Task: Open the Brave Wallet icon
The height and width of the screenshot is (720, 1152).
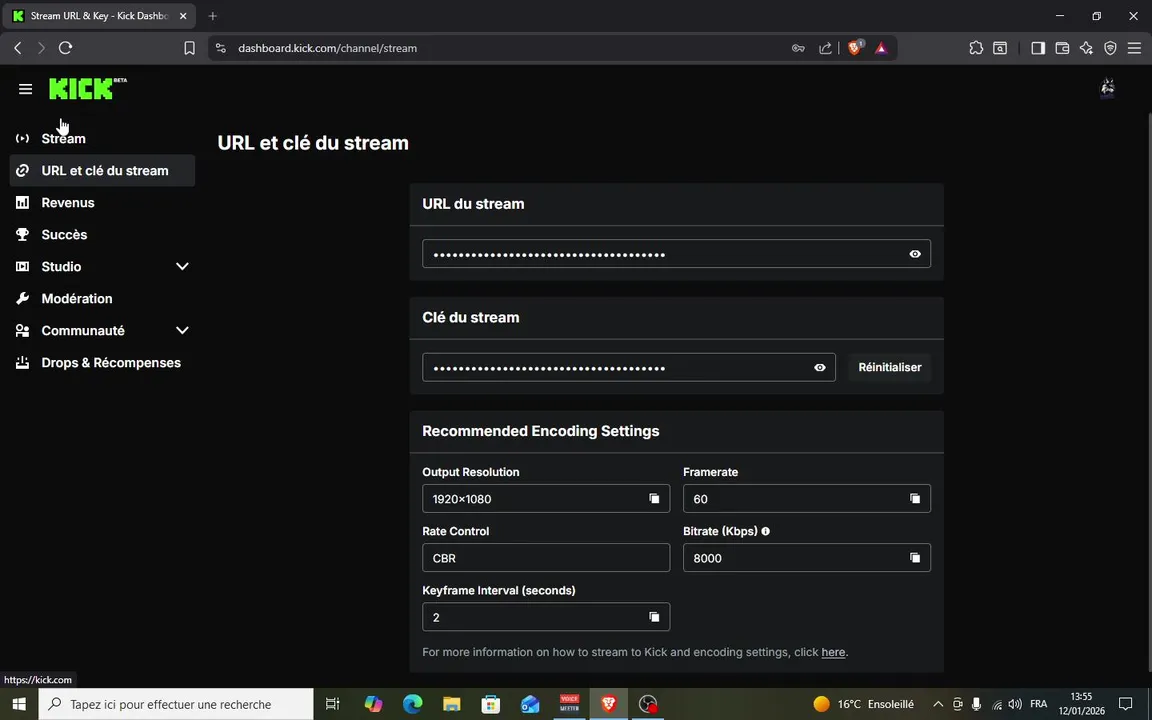Action: [1062, 48]
